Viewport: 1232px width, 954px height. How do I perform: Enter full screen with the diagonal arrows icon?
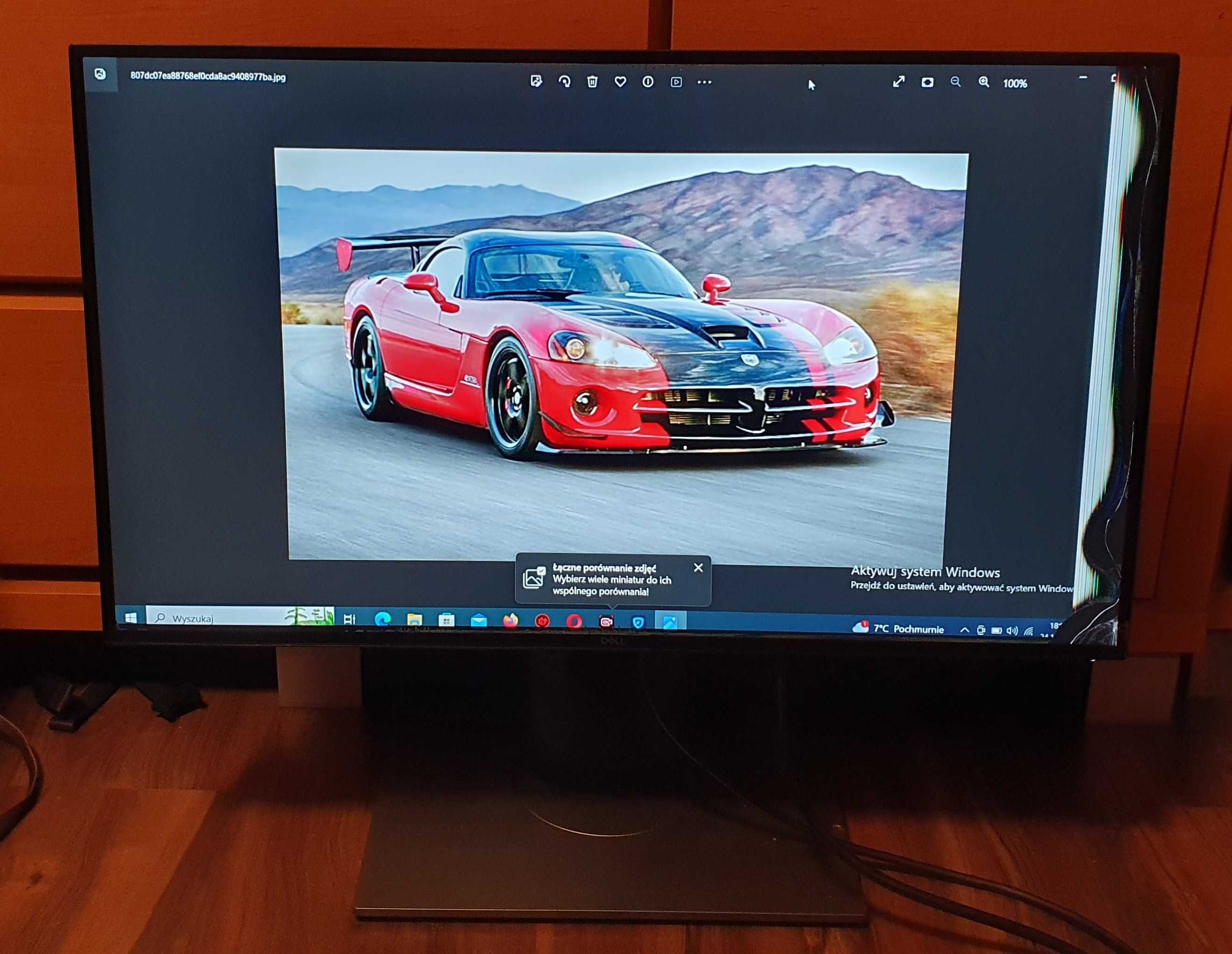899,82
